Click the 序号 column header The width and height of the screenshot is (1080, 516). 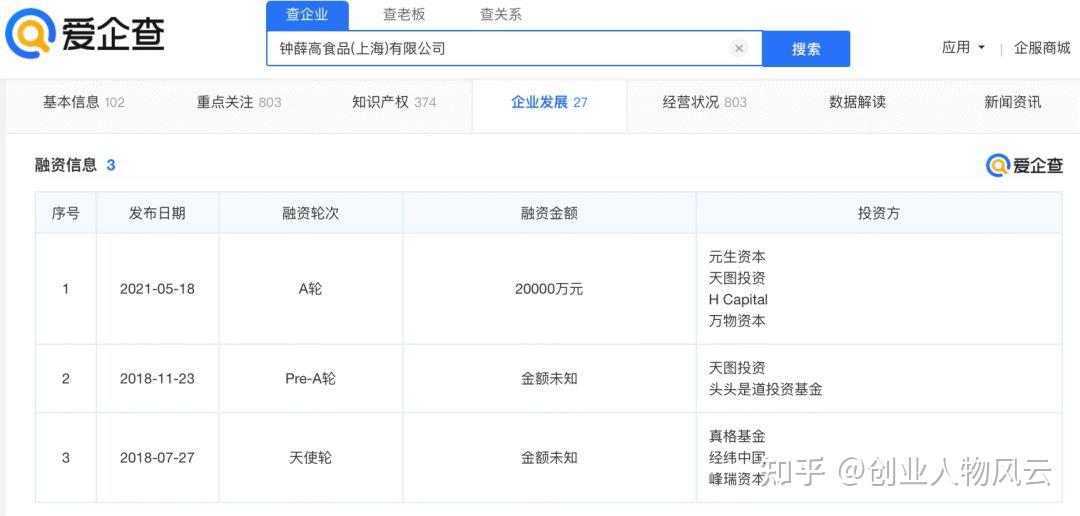tap(65, 213)
